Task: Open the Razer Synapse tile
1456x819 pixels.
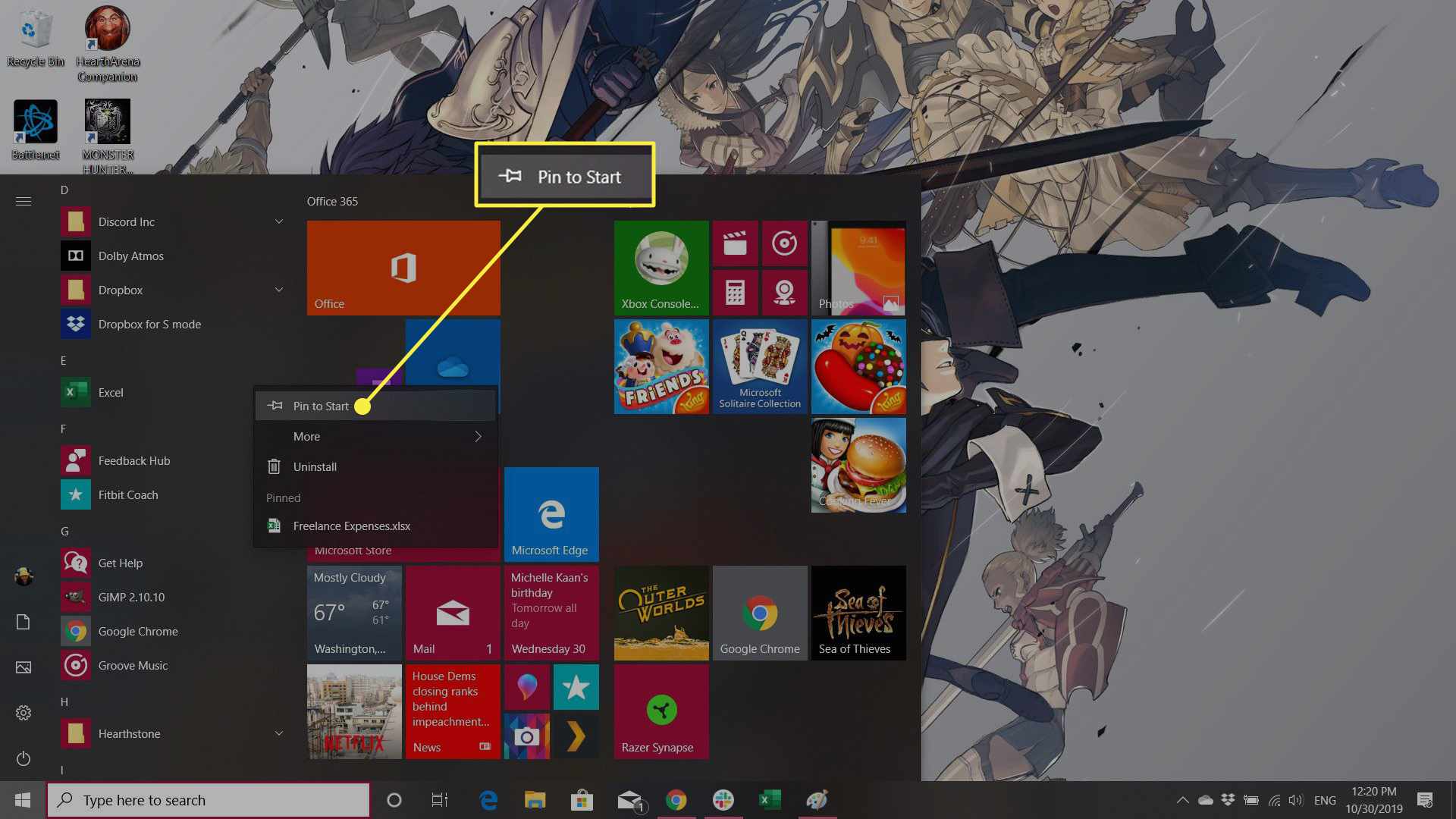Action: coord(661,711)
